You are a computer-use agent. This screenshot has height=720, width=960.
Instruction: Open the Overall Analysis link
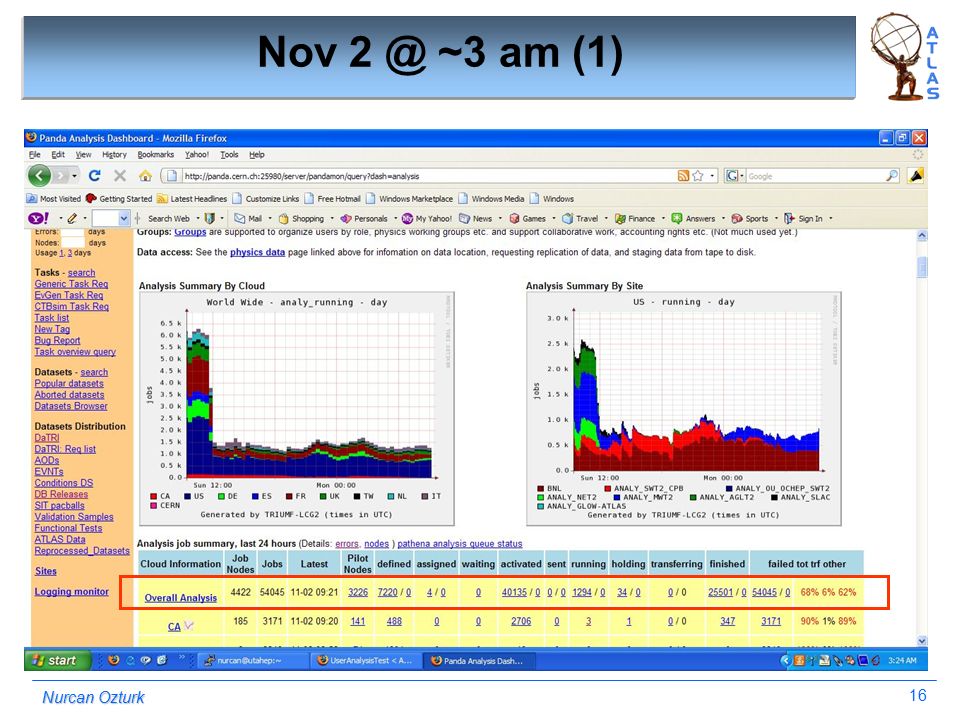tap(181, 598)
